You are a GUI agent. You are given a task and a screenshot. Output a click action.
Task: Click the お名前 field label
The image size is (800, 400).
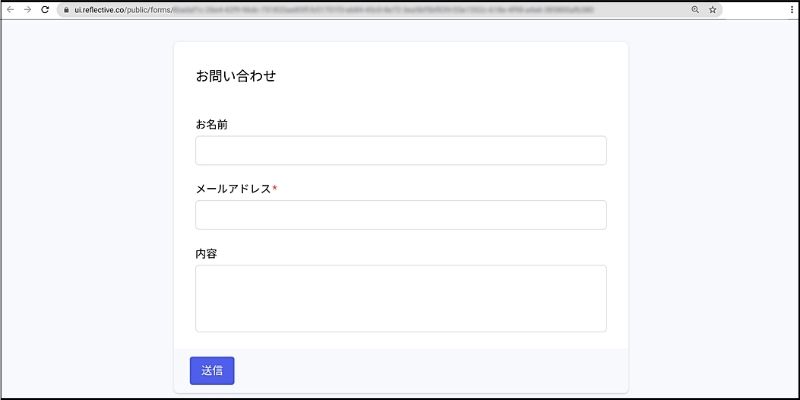212,124
